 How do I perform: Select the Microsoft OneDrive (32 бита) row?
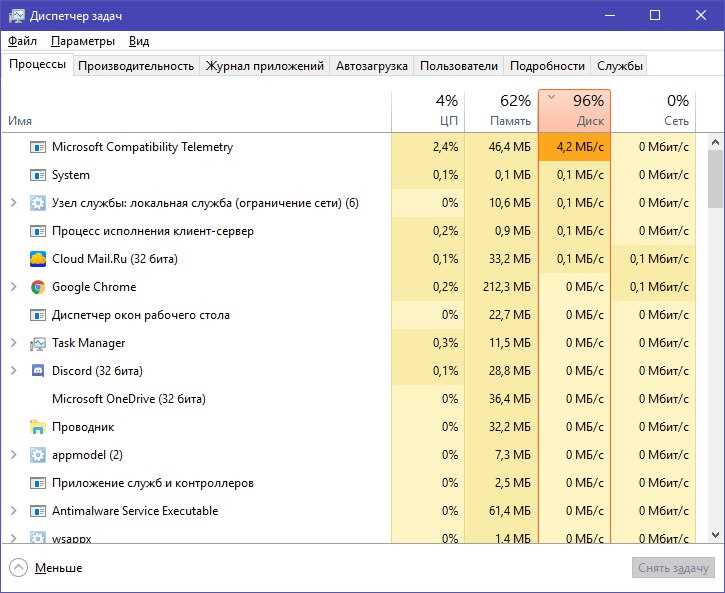coord(349,399)
